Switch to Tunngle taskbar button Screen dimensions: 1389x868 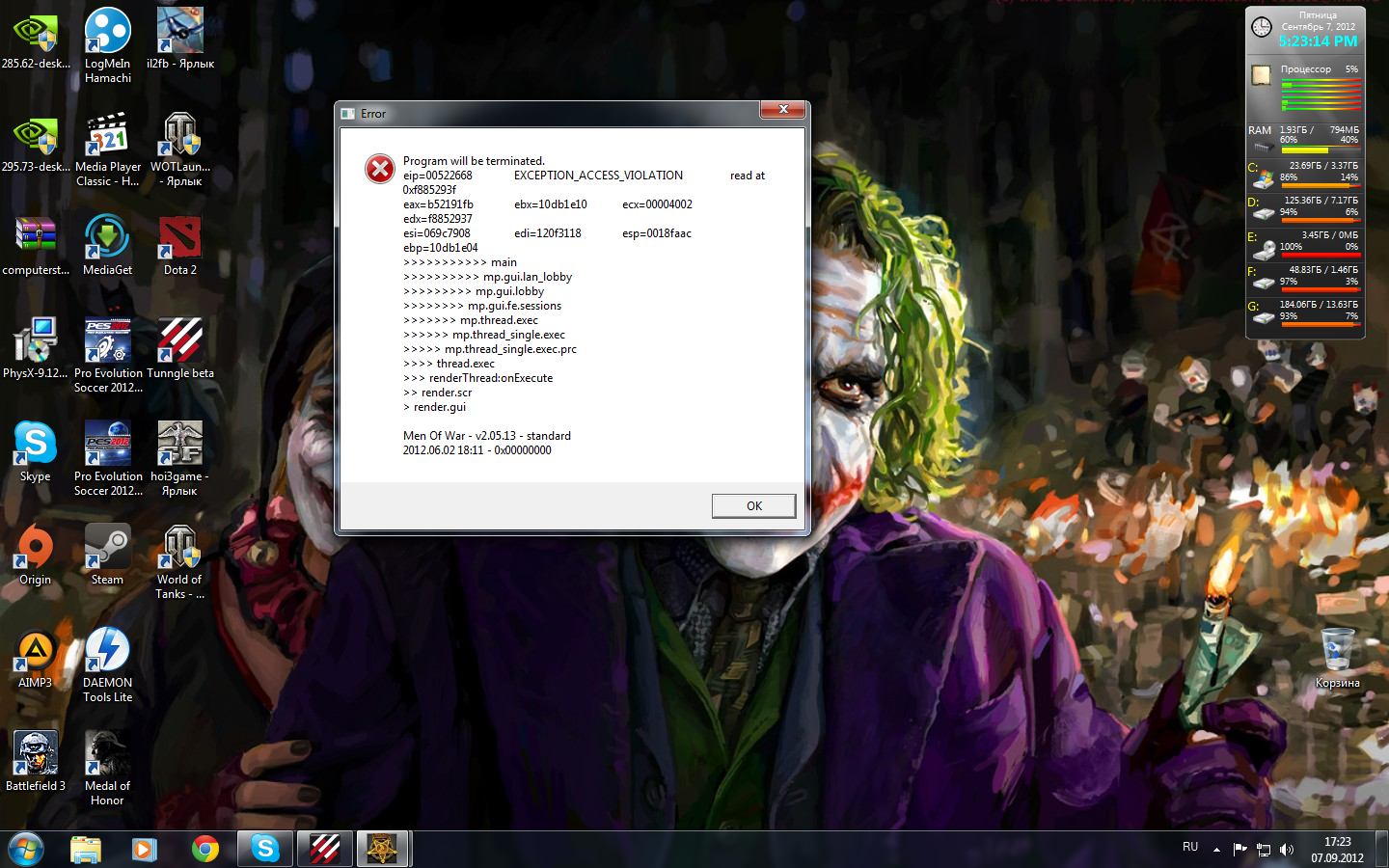[x=324, y=849]
